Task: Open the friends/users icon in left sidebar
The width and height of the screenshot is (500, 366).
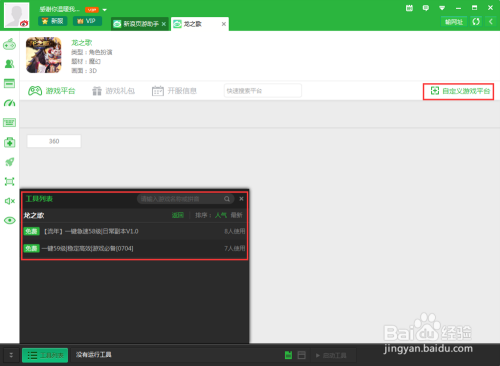Action: coord(9,64)
